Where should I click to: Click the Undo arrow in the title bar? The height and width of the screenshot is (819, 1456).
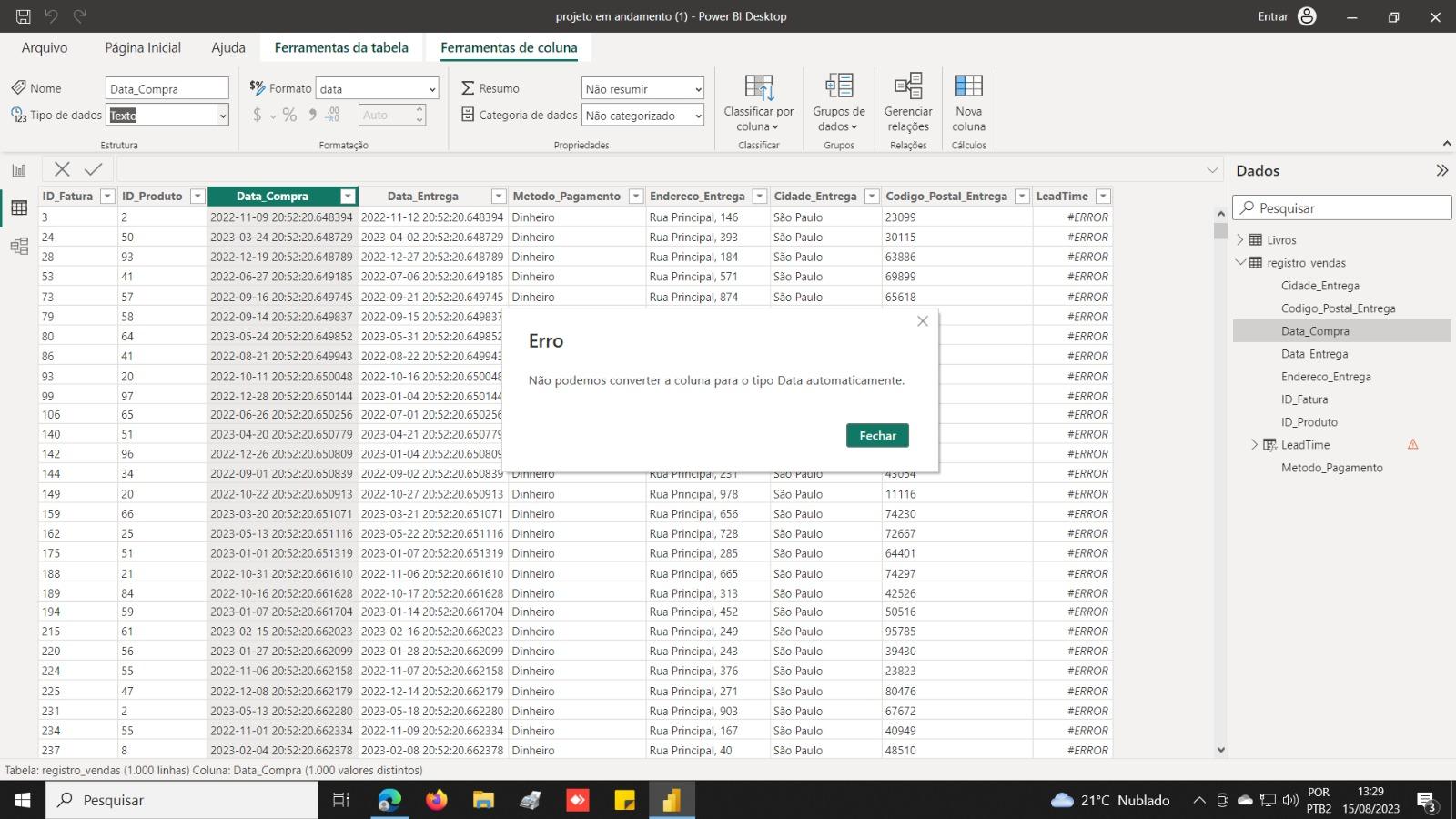[52, 16]
